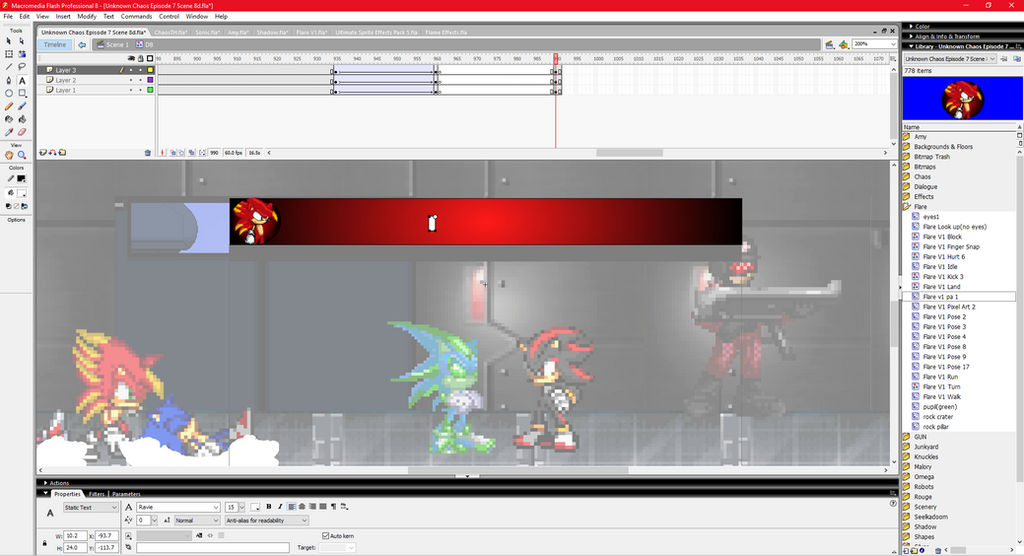The height and width of the screenshot is (556, 1024).
Task: Toggle Layer 3 visibility dot
Action: tap(131, 70)
